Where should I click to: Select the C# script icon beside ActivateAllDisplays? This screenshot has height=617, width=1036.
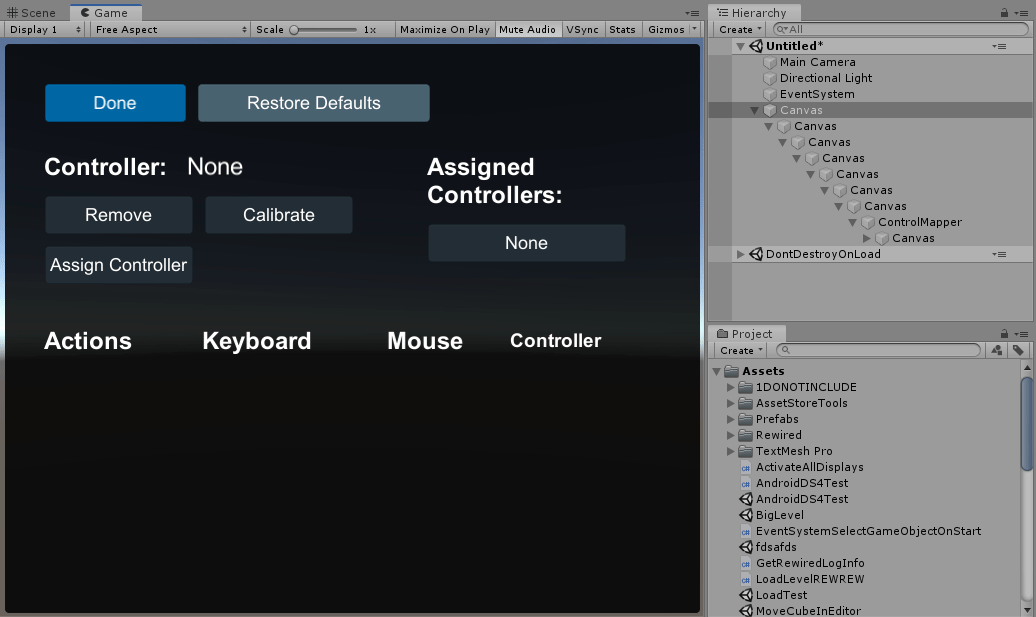(745, 467)
